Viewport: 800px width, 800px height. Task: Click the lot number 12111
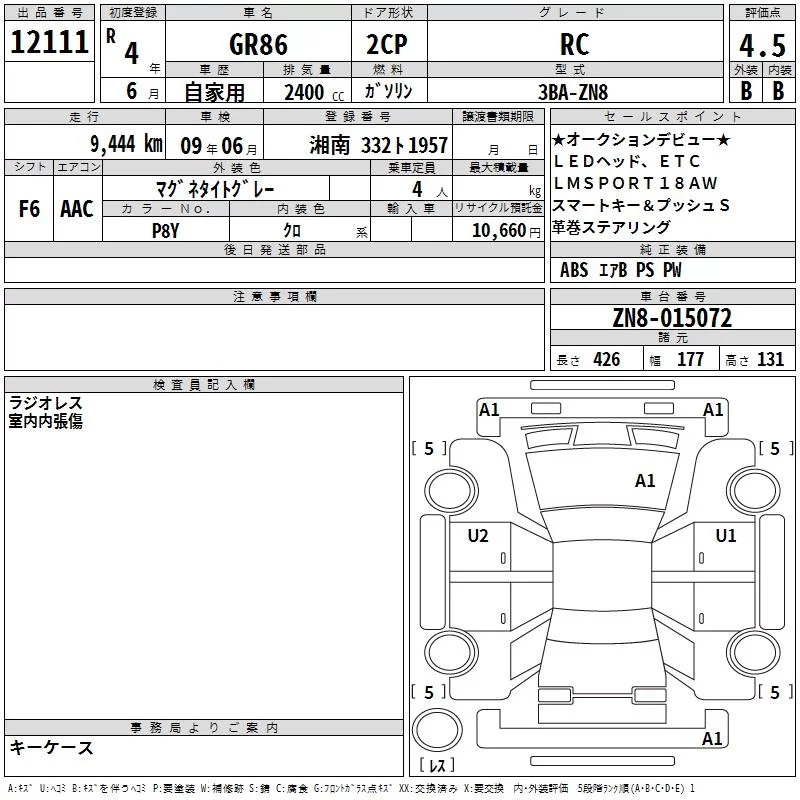tap(49, 42)
